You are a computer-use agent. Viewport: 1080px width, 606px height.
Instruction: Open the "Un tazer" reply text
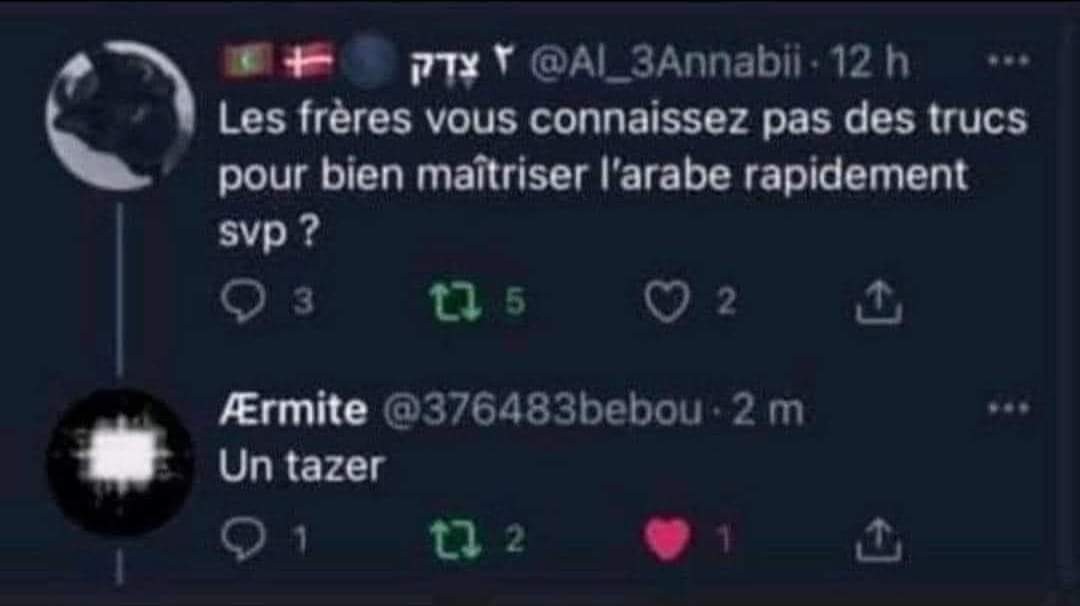301,466
